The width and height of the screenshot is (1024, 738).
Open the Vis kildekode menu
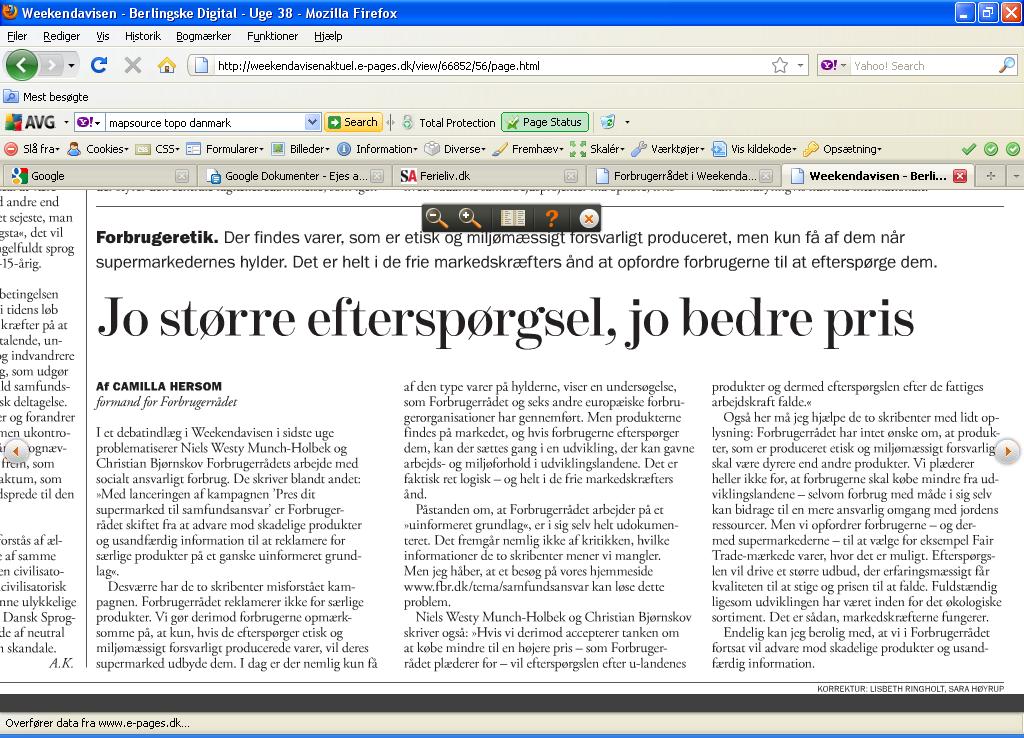click(754, 149)
